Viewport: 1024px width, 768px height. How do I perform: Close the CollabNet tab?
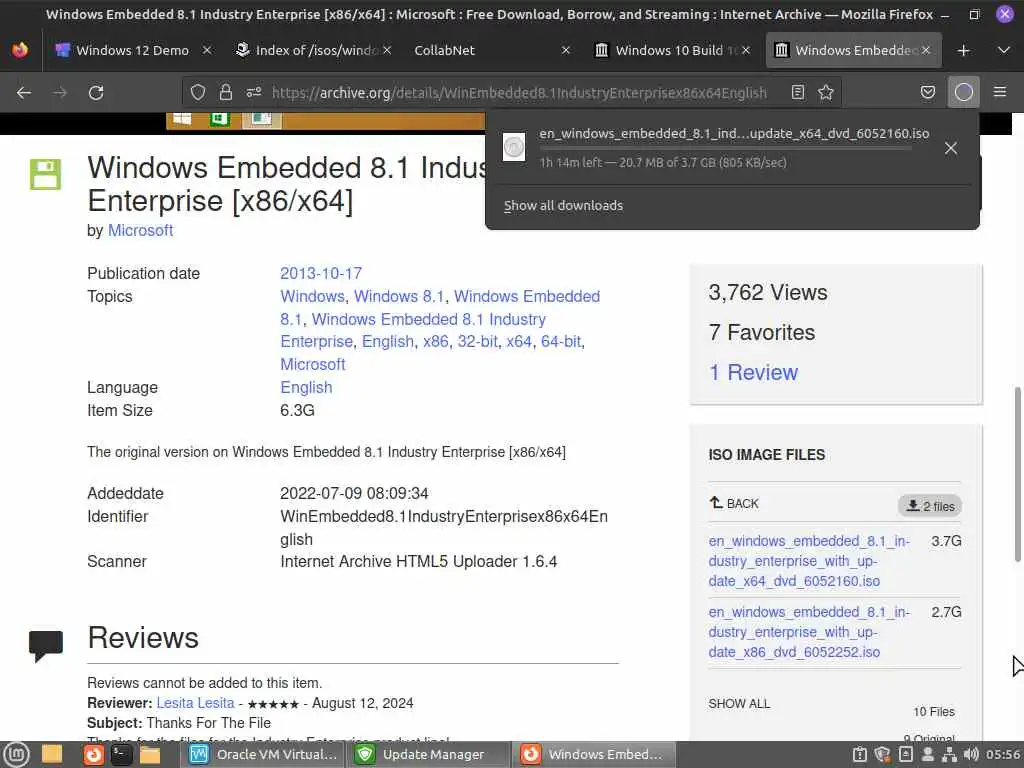(x=566, y=50)
